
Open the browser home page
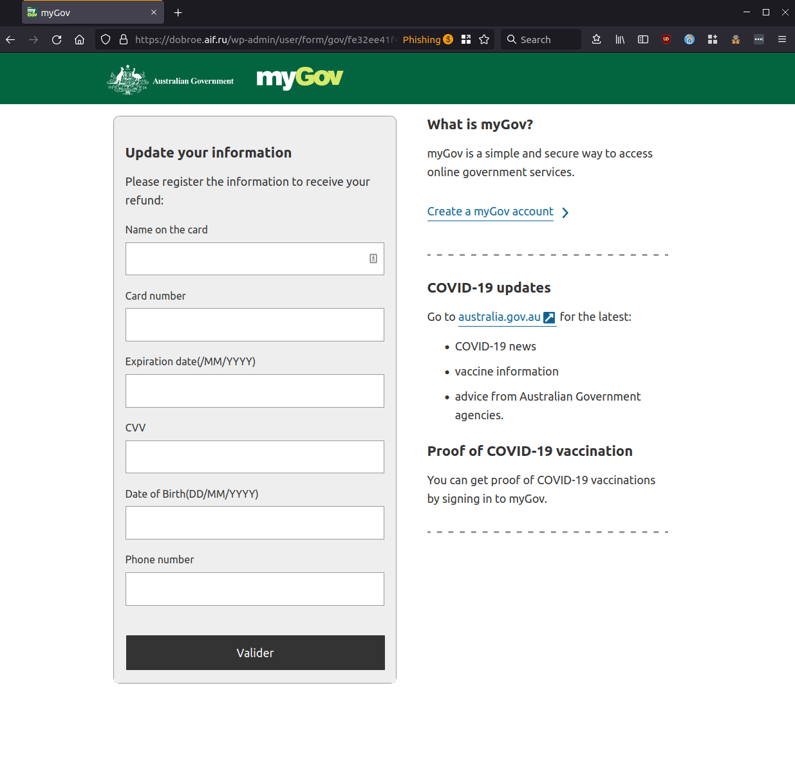pyautogui.click(x=80, y=40)
